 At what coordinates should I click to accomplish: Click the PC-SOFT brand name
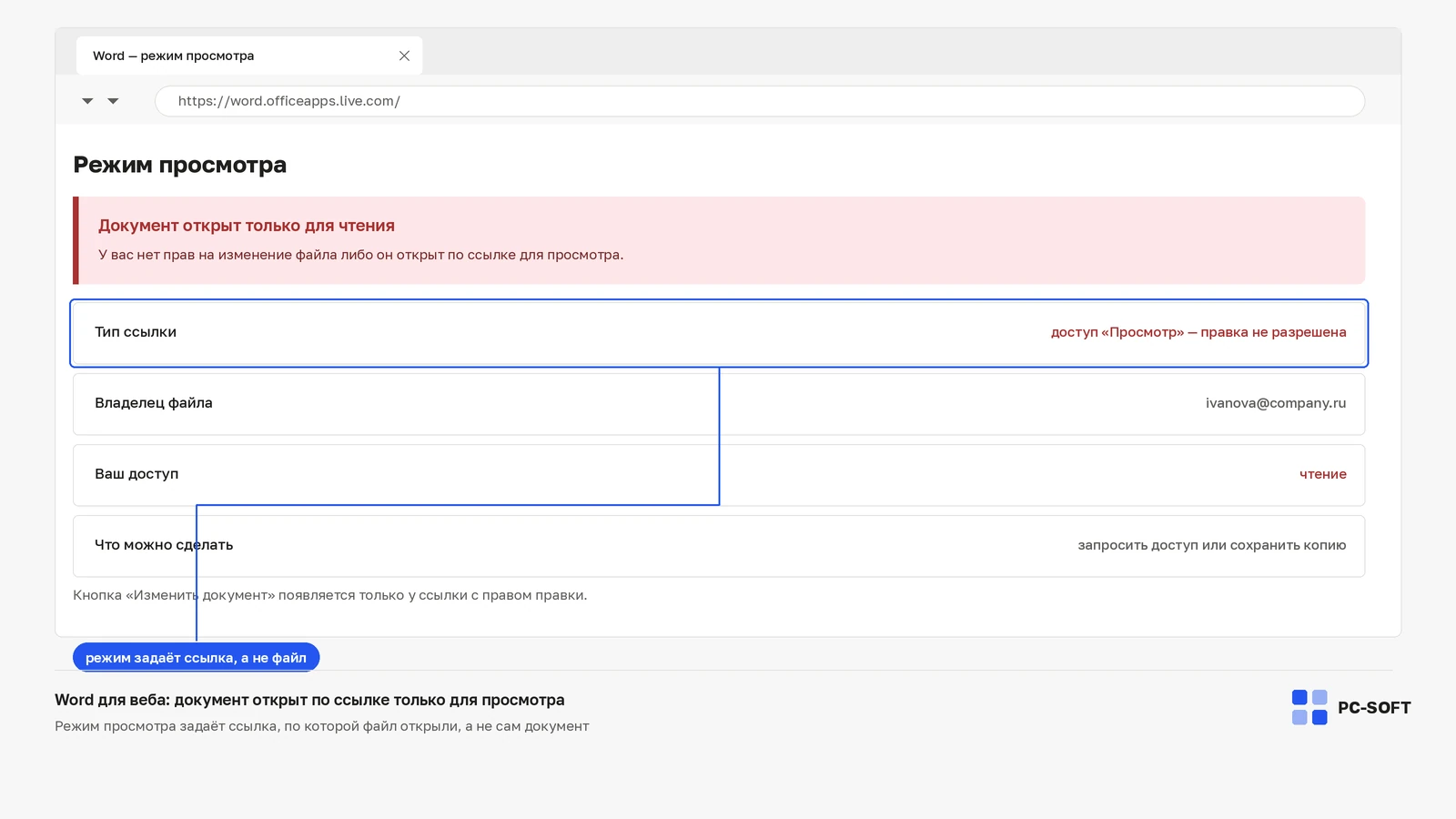click(1374, 708)
